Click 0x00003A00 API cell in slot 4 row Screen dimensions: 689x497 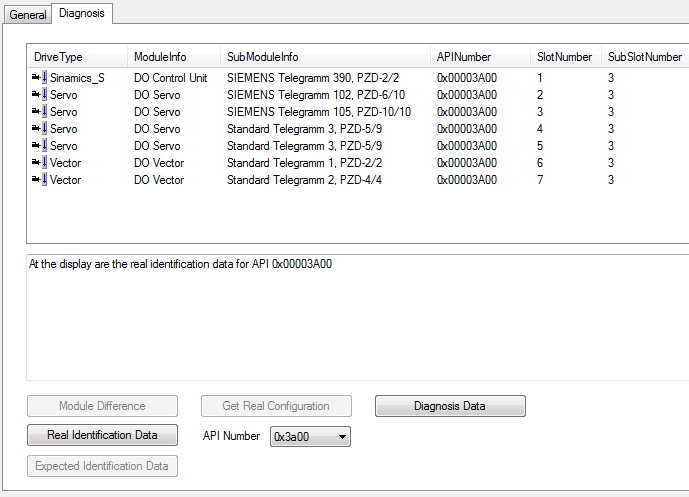[467, 129]
